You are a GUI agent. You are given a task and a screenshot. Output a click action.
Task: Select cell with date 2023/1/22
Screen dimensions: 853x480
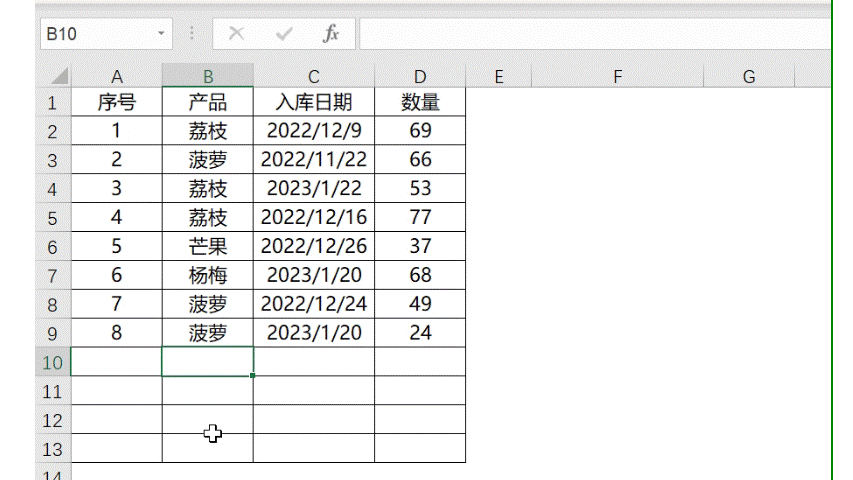pos(314,188)
